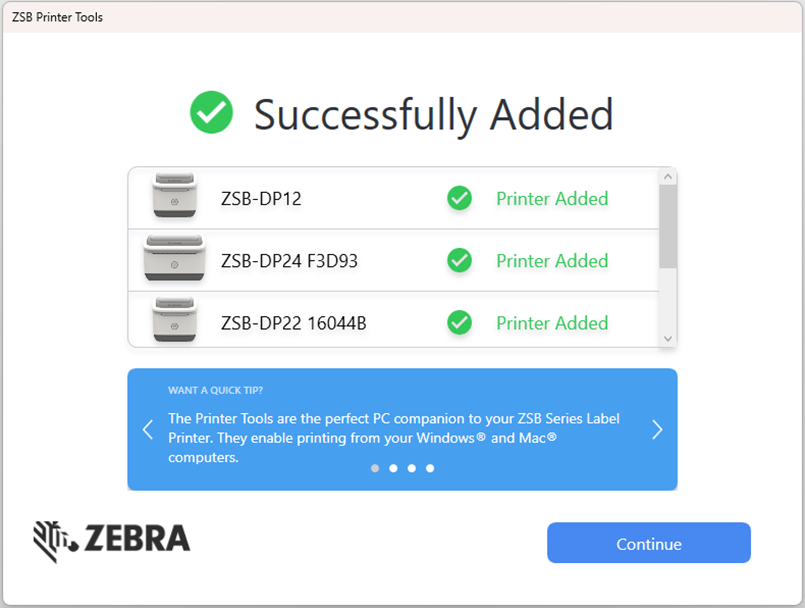
Task: Click the Printer Added label for ZSB-DP12
Action: [551, 198]
